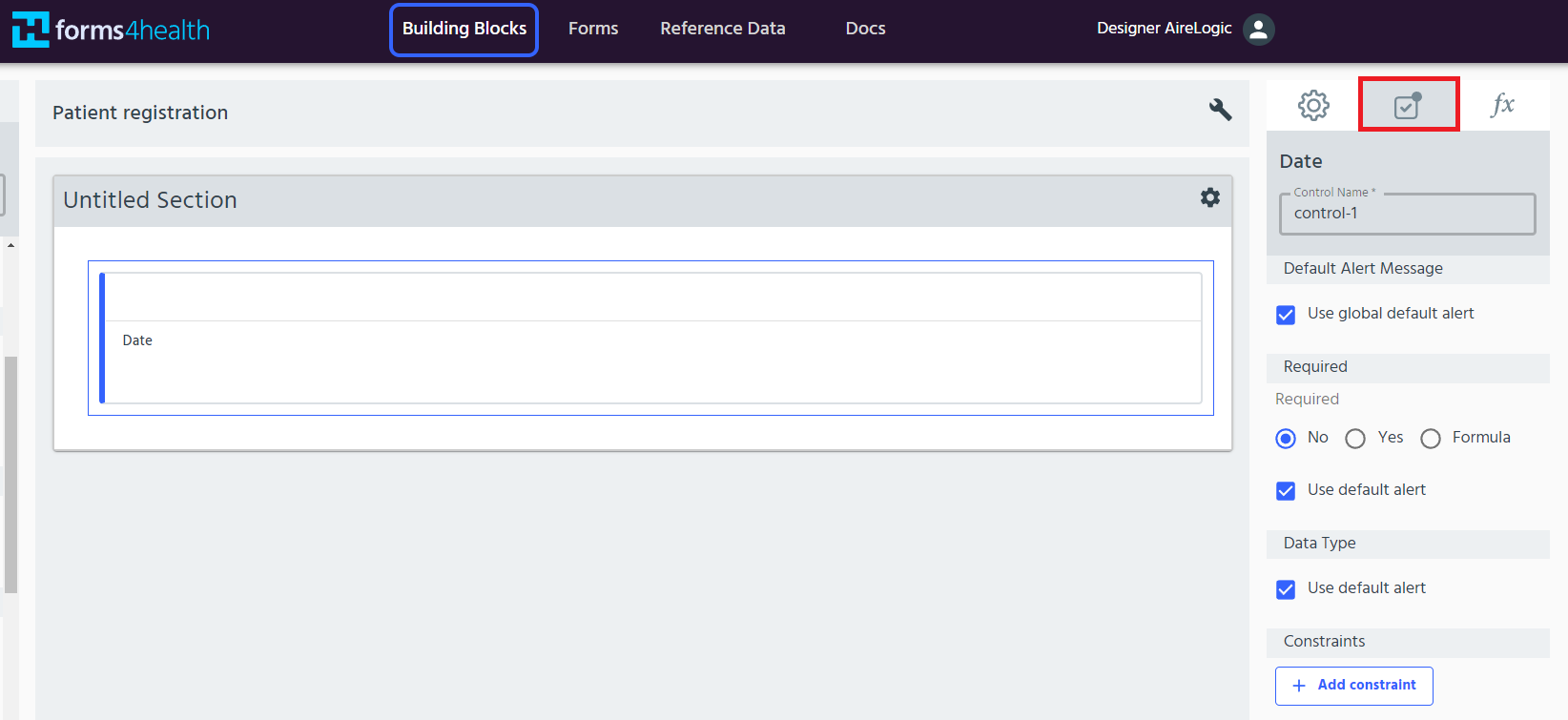The height and width of the screenshot is (720, 1568).
Task: Toggle Use global default alert checkbox
Action: tap(1286, 315)
